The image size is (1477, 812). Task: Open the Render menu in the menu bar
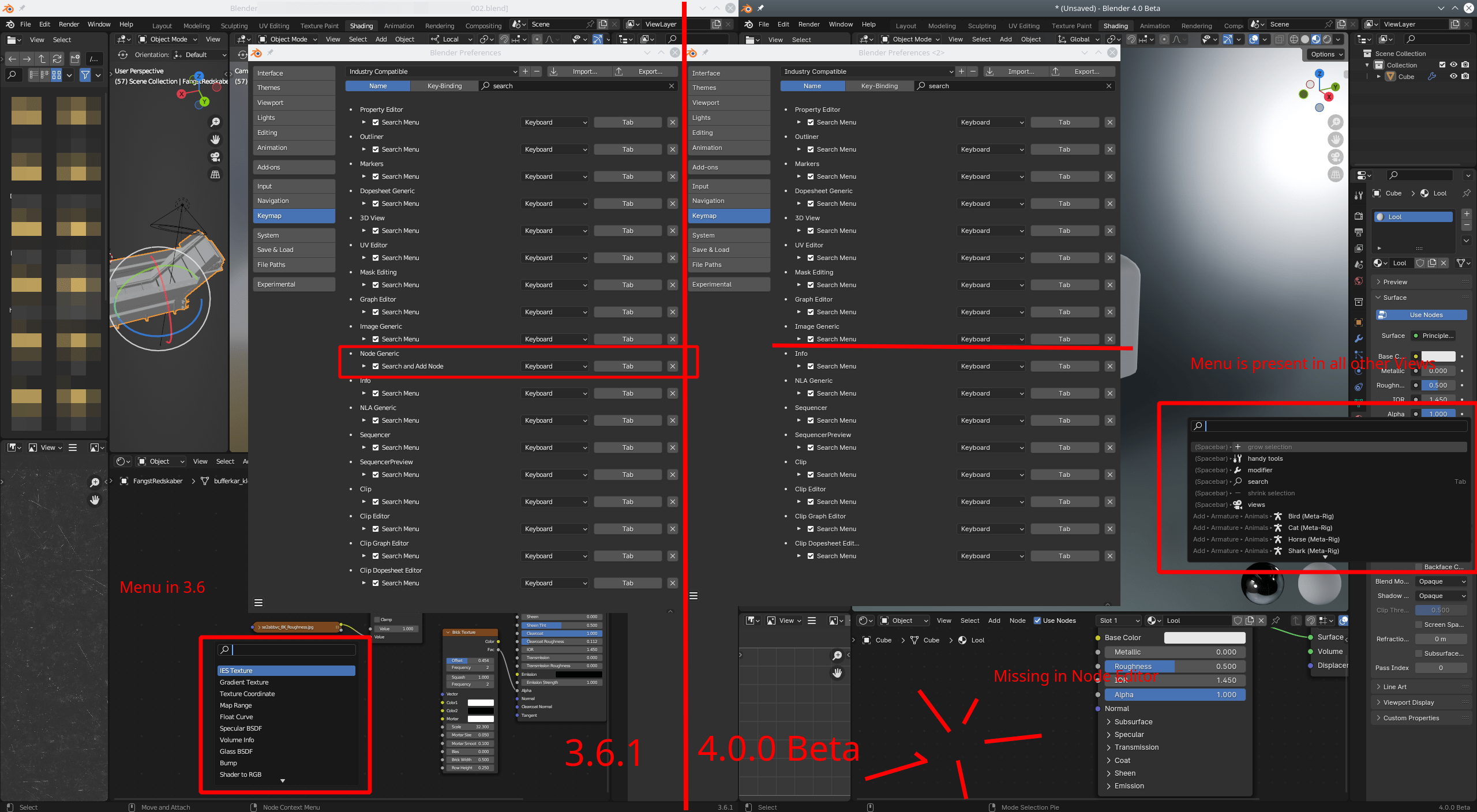tap(809, 24)
